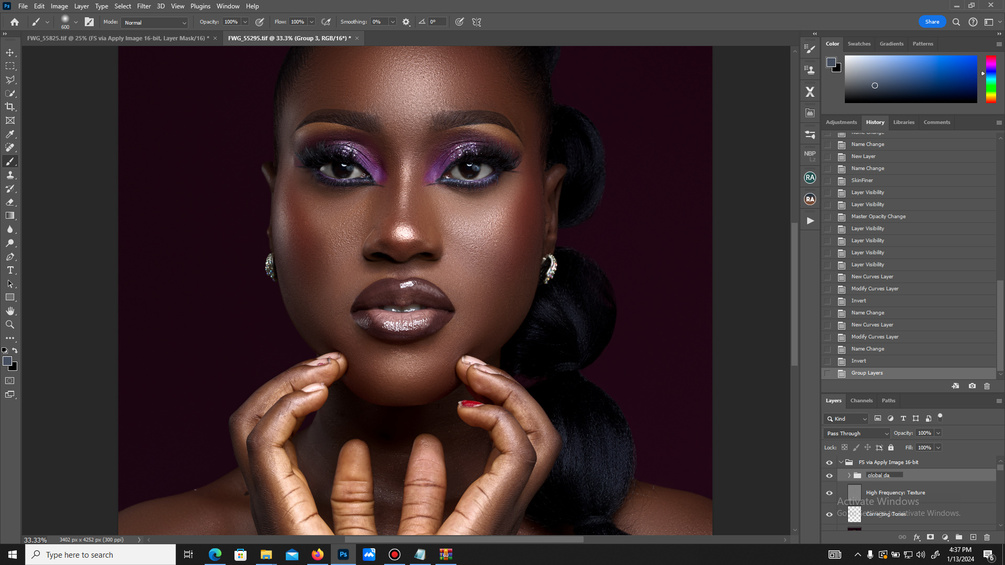
Task: Open layer styles fx menu
Action: (x=917, y=537)
